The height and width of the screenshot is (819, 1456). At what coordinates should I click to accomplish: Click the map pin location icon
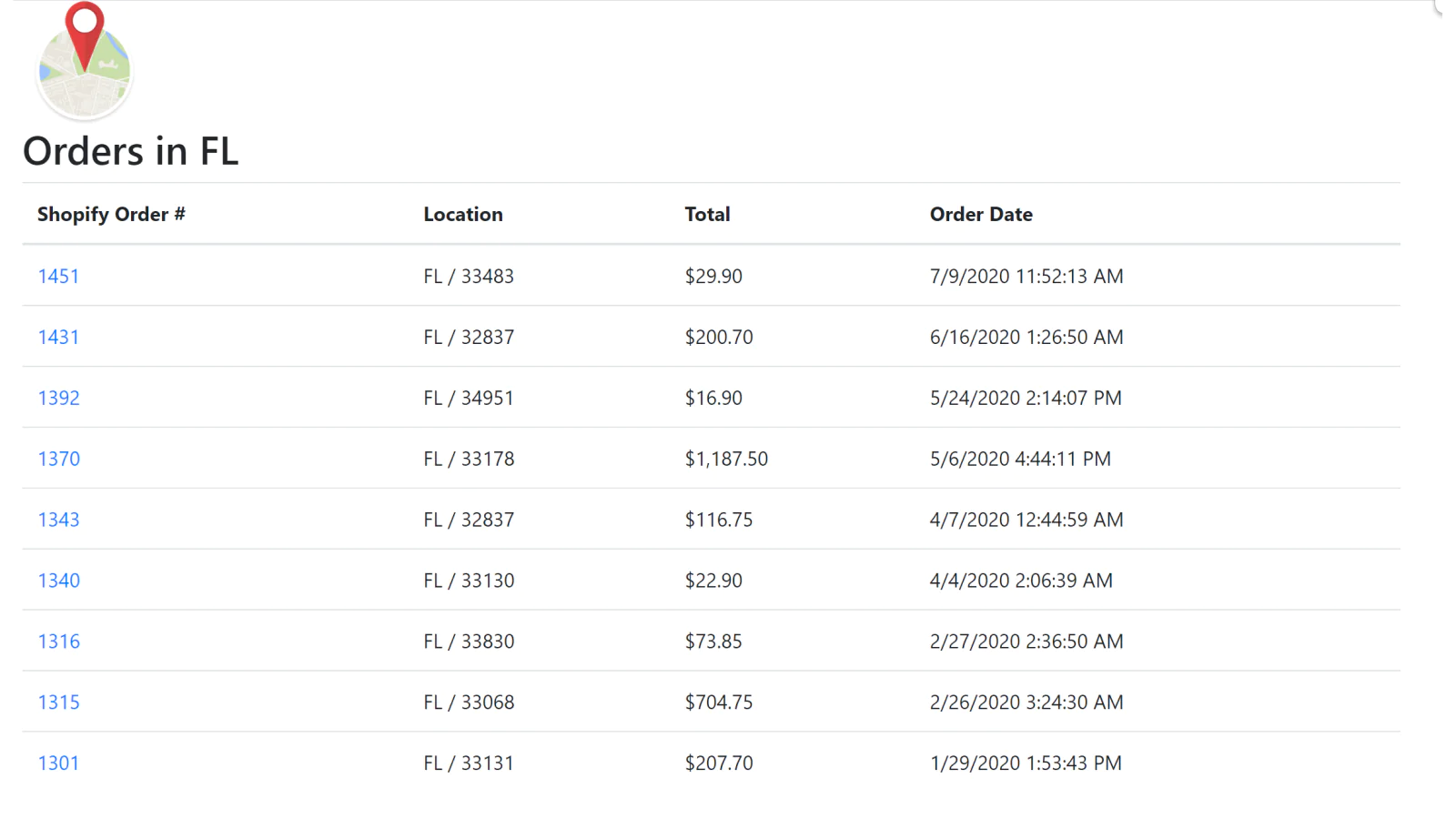[x=84, y=61]
